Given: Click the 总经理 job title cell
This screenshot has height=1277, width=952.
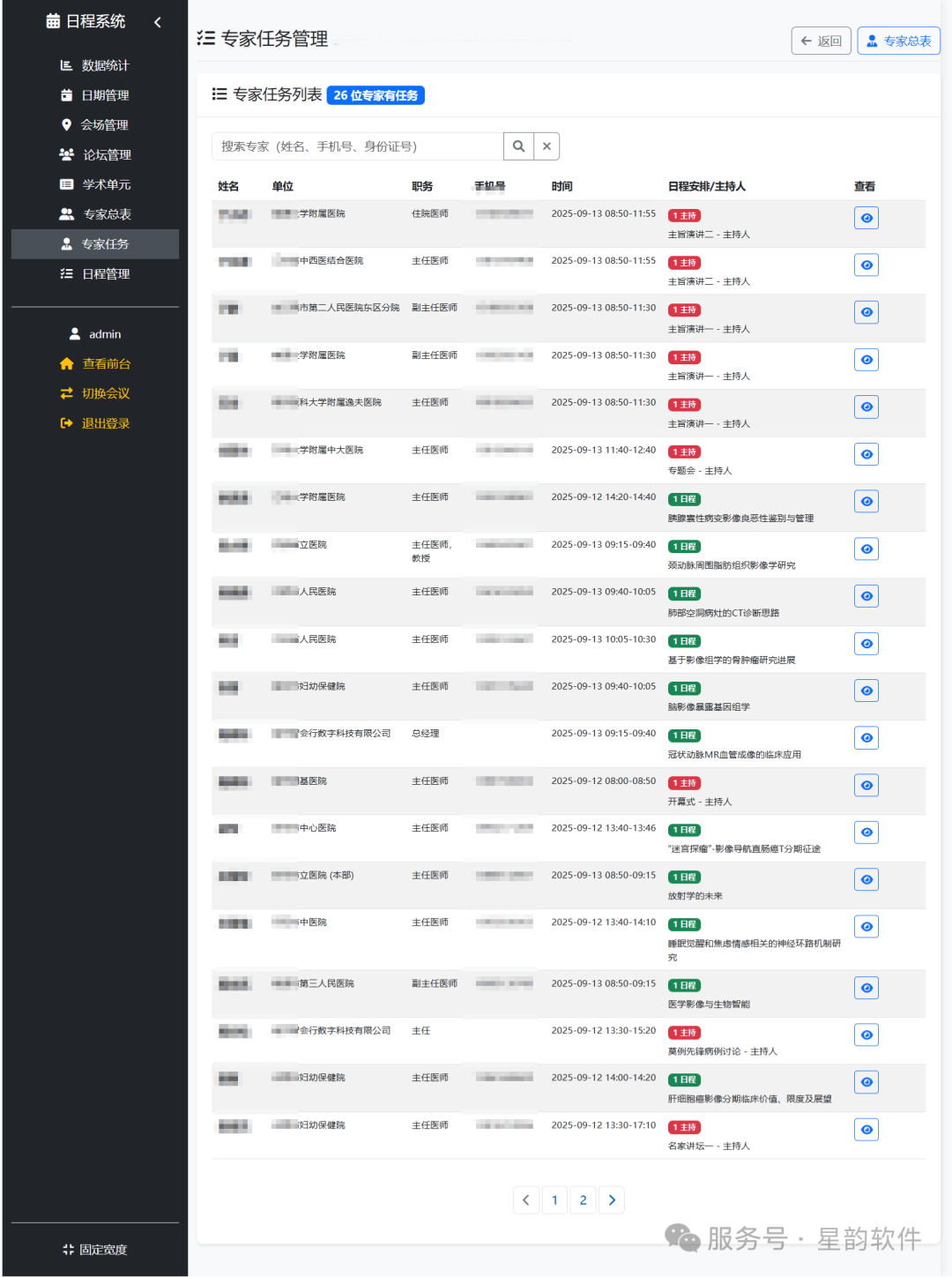Looking at the screenshot, I should (x=426, y=734).
